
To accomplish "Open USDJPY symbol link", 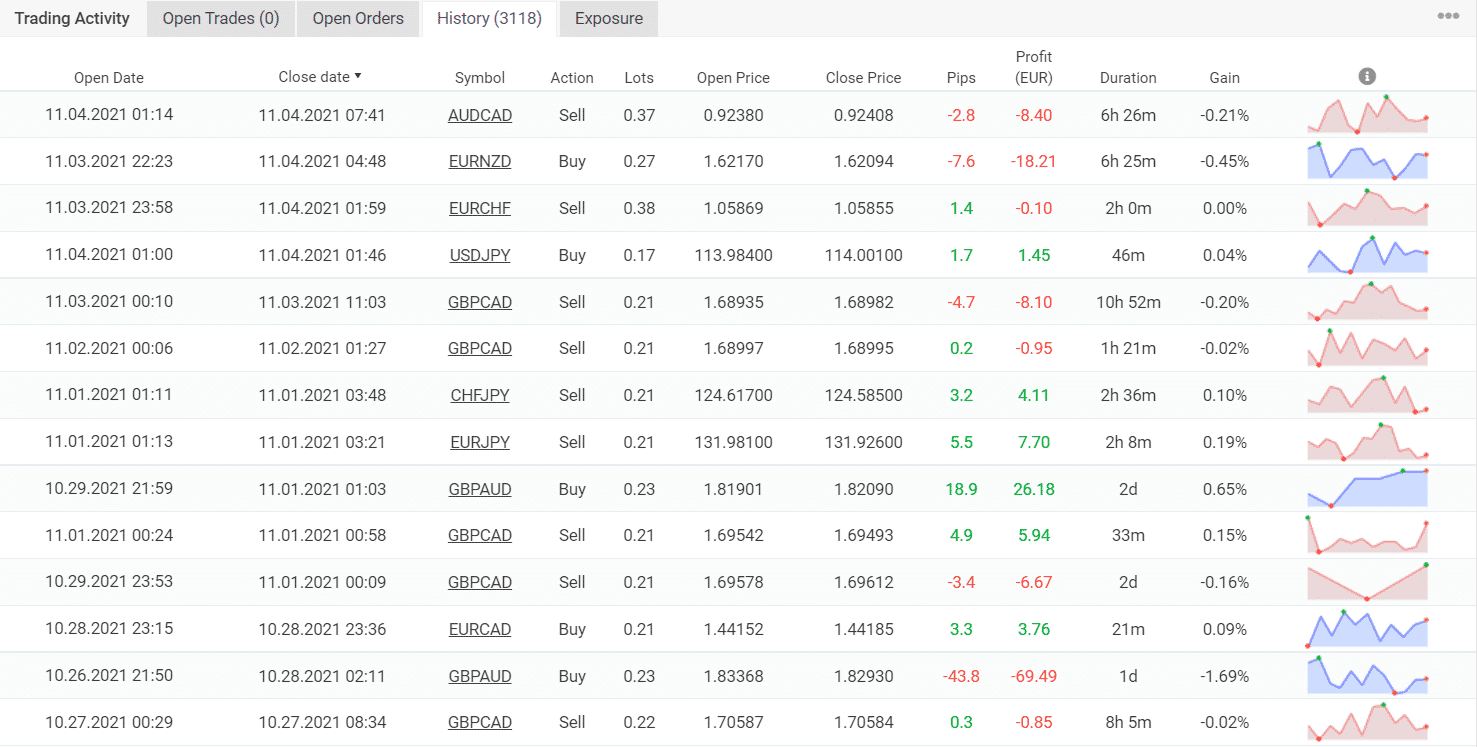I will pyautogui.click(x=480, y=255).
